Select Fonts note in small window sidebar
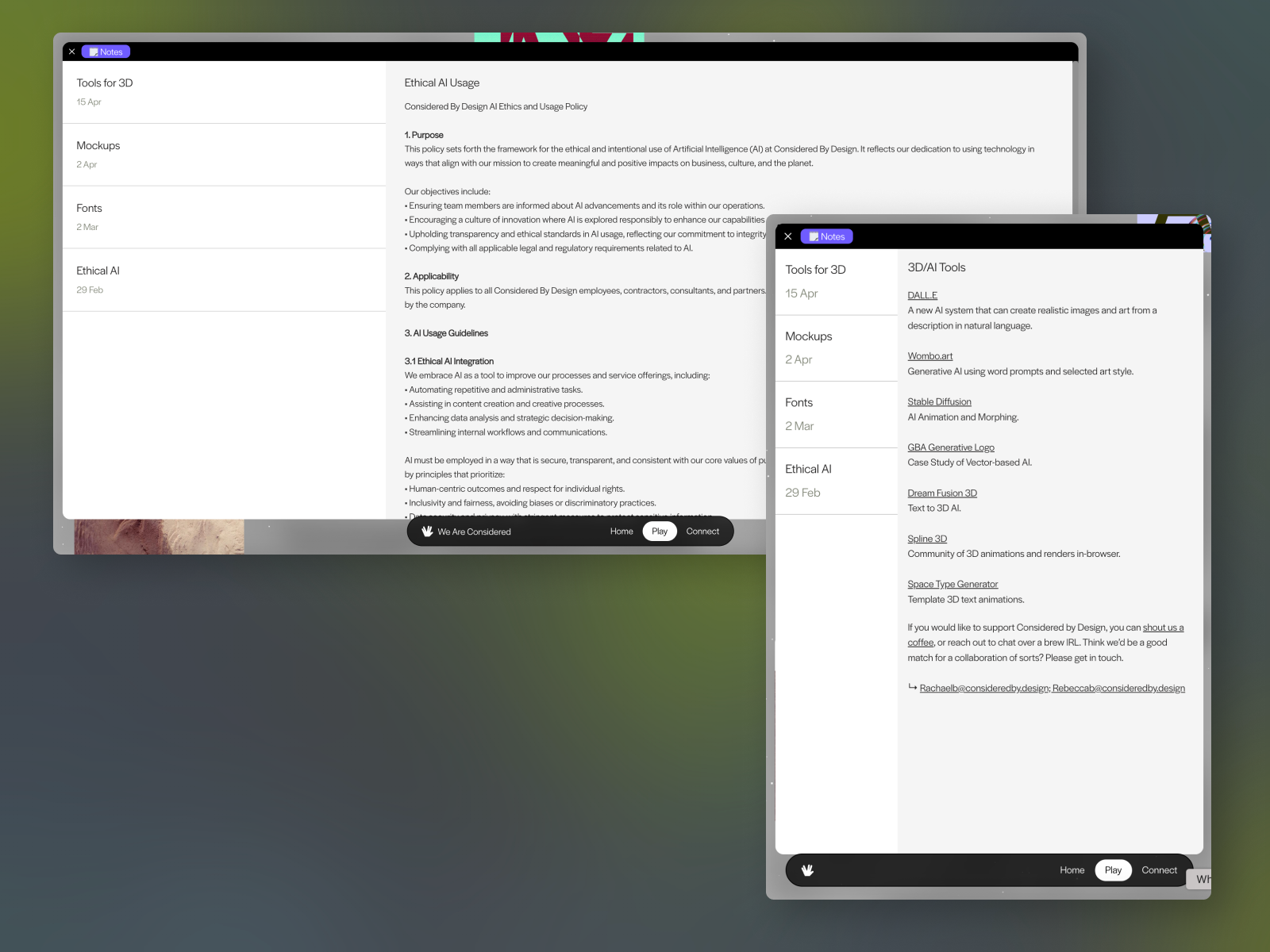 (x=799, y=403)
